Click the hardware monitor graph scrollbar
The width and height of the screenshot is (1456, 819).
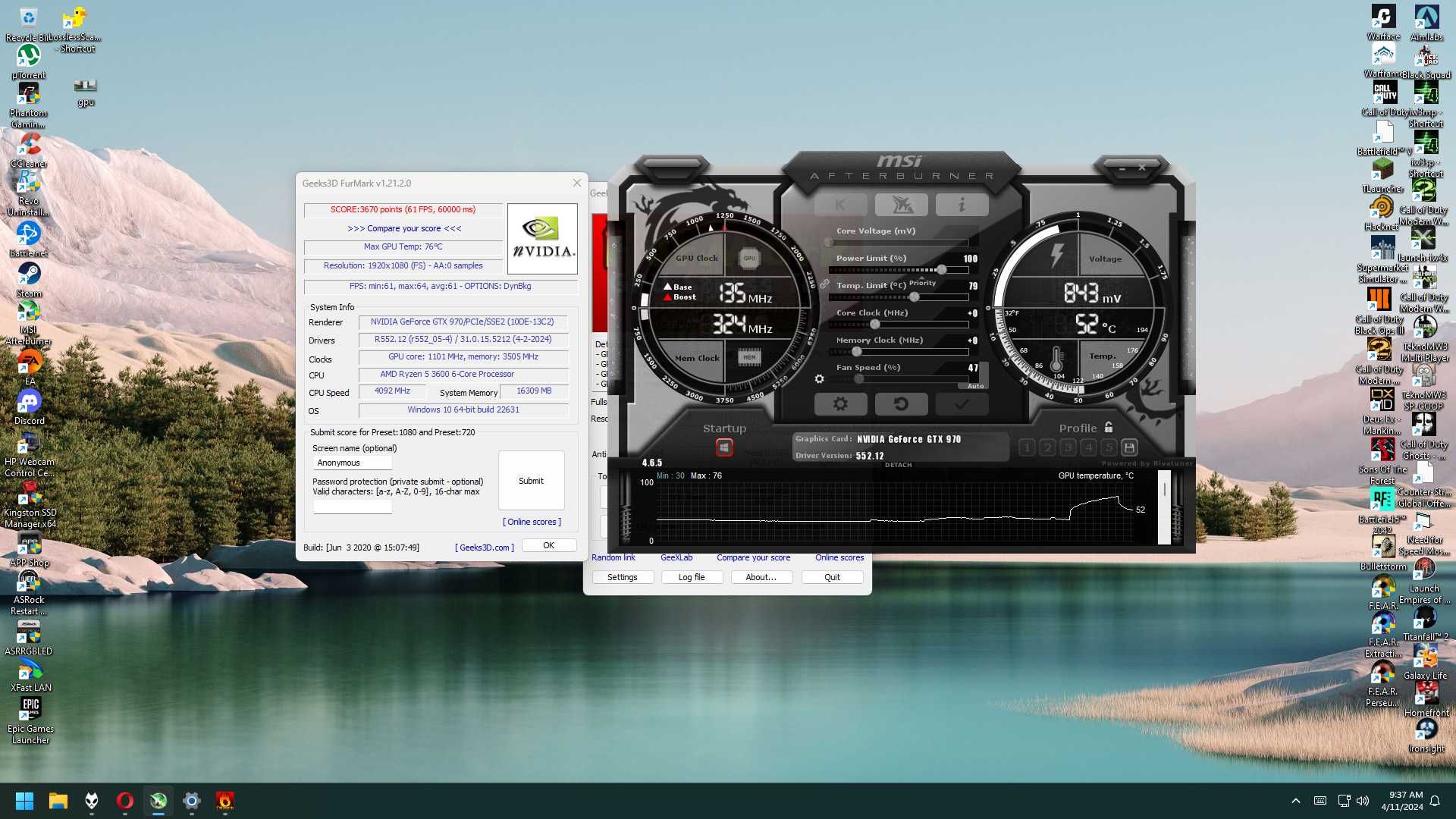pos(1164,507)
